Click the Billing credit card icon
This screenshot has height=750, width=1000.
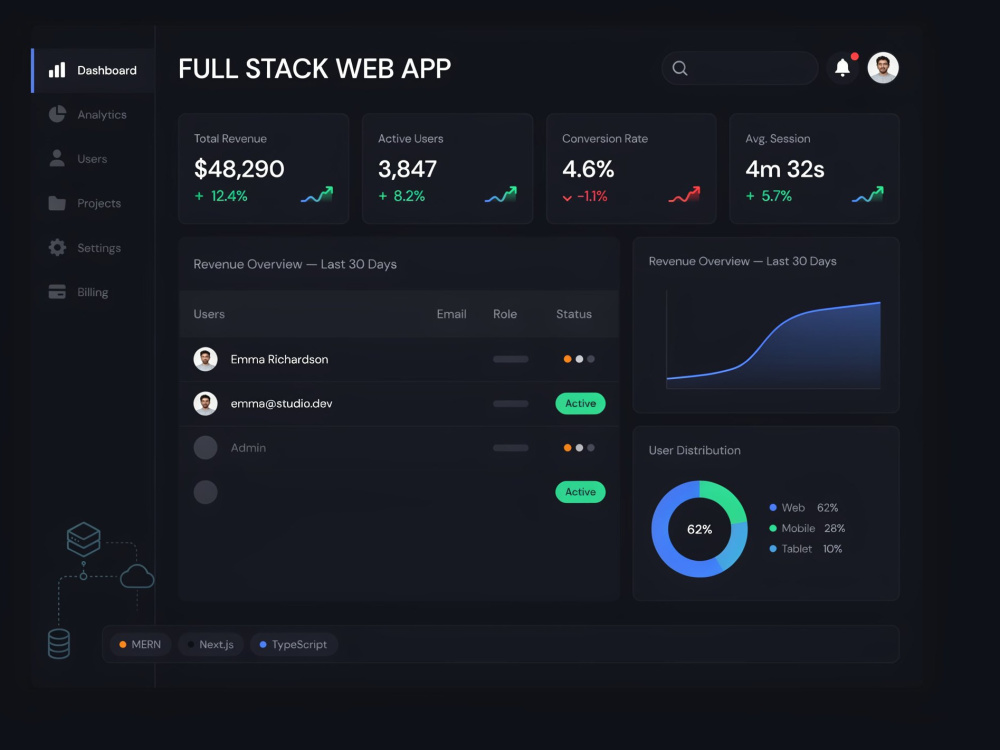(x=57, y=291)
